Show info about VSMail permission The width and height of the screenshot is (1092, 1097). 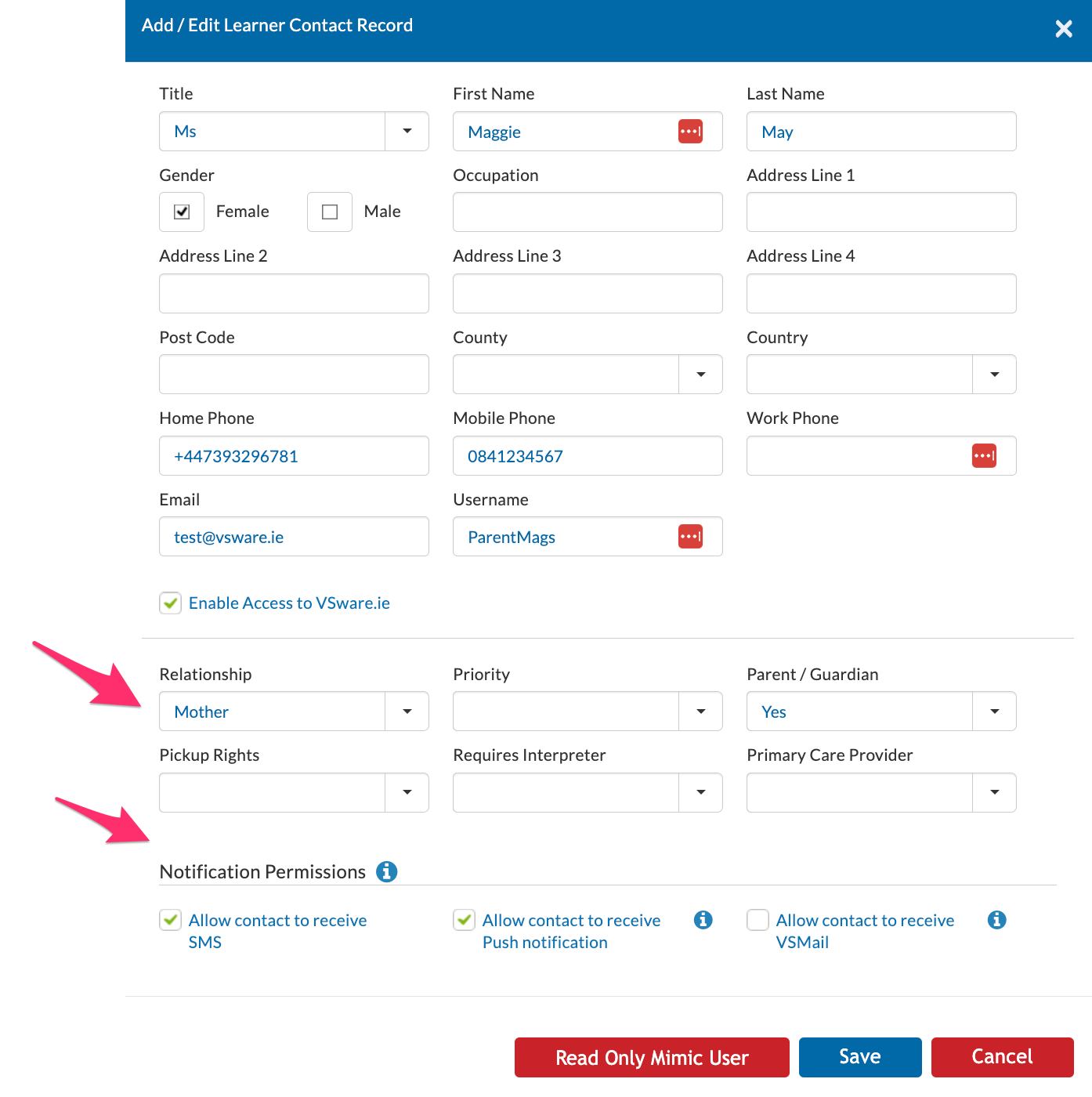coord(997,920)
